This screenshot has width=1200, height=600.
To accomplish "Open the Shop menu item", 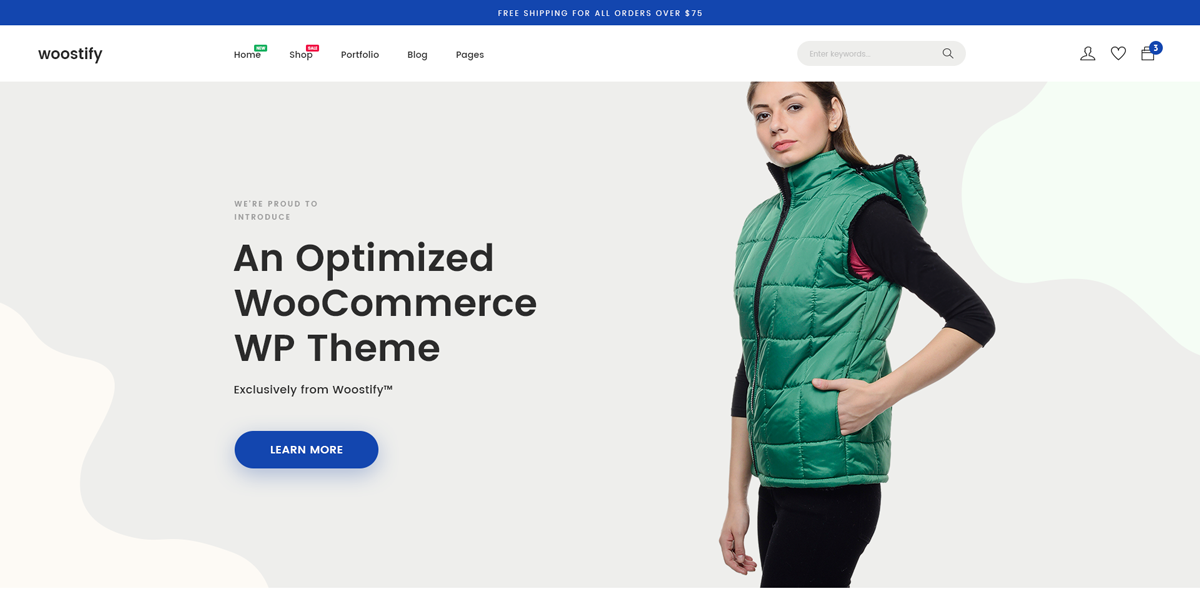I will [301, 55].
